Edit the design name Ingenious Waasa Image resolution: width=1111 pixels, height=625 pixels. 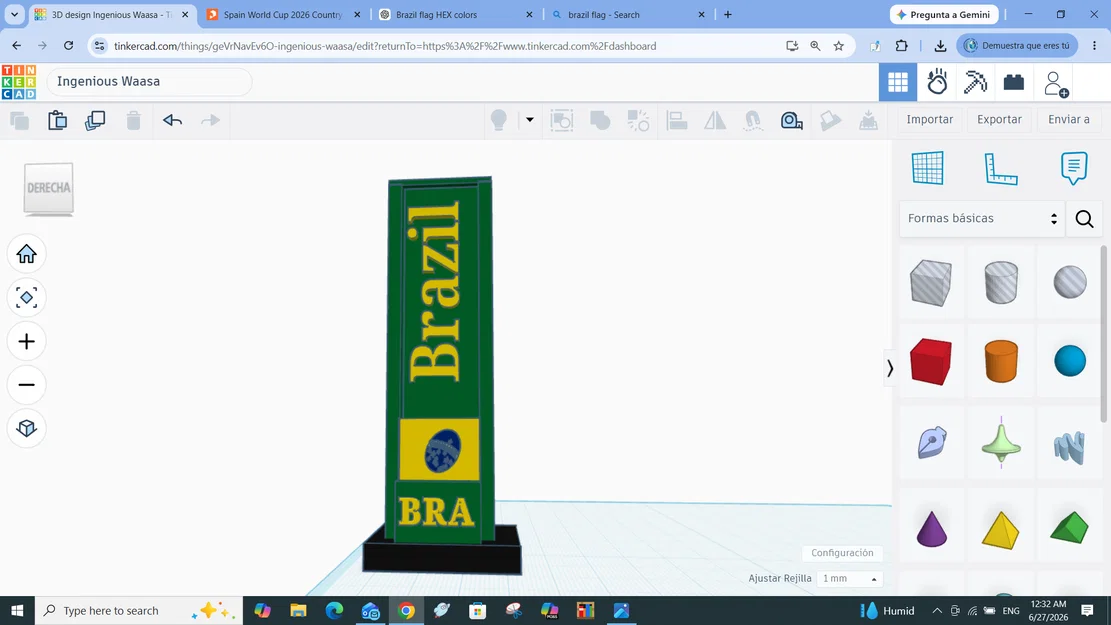(149, 81)
